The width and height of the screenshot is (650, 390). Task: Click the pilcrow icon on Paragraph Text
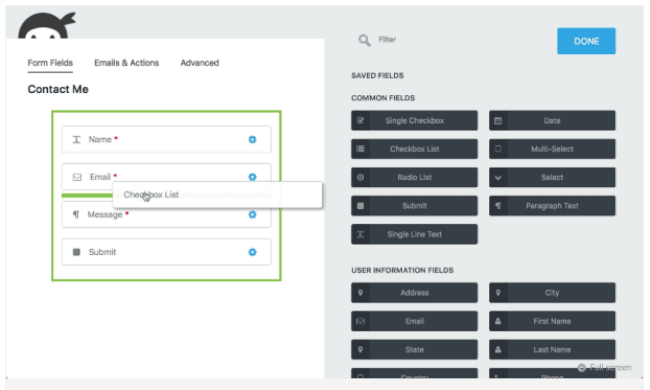click(x=498, y=206)
